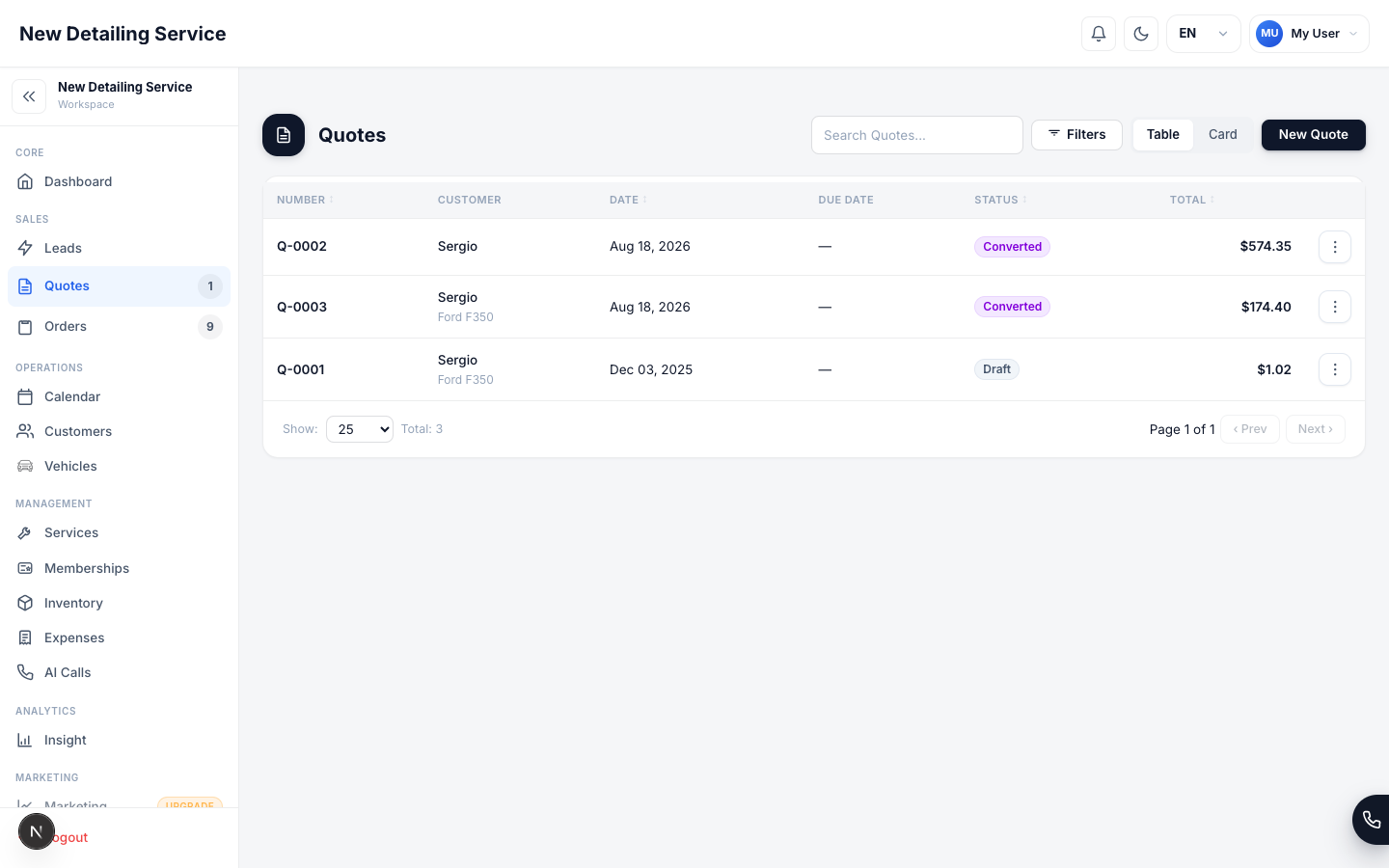Image resolution: width=1389 pixels, height=868 pixels.
Task: Open actions menu for quote Q-0001
Action: pyautogui.click(x=1335, y=369)
